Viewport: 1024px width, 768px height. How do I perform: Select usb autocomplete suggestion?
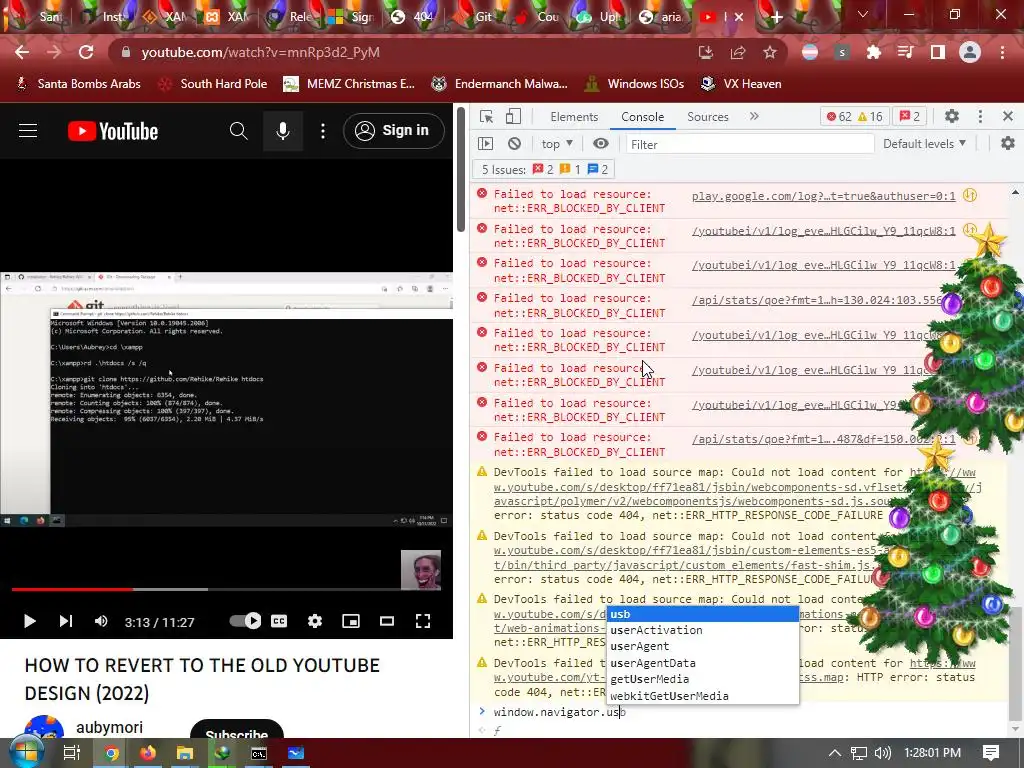click(703, 614)
